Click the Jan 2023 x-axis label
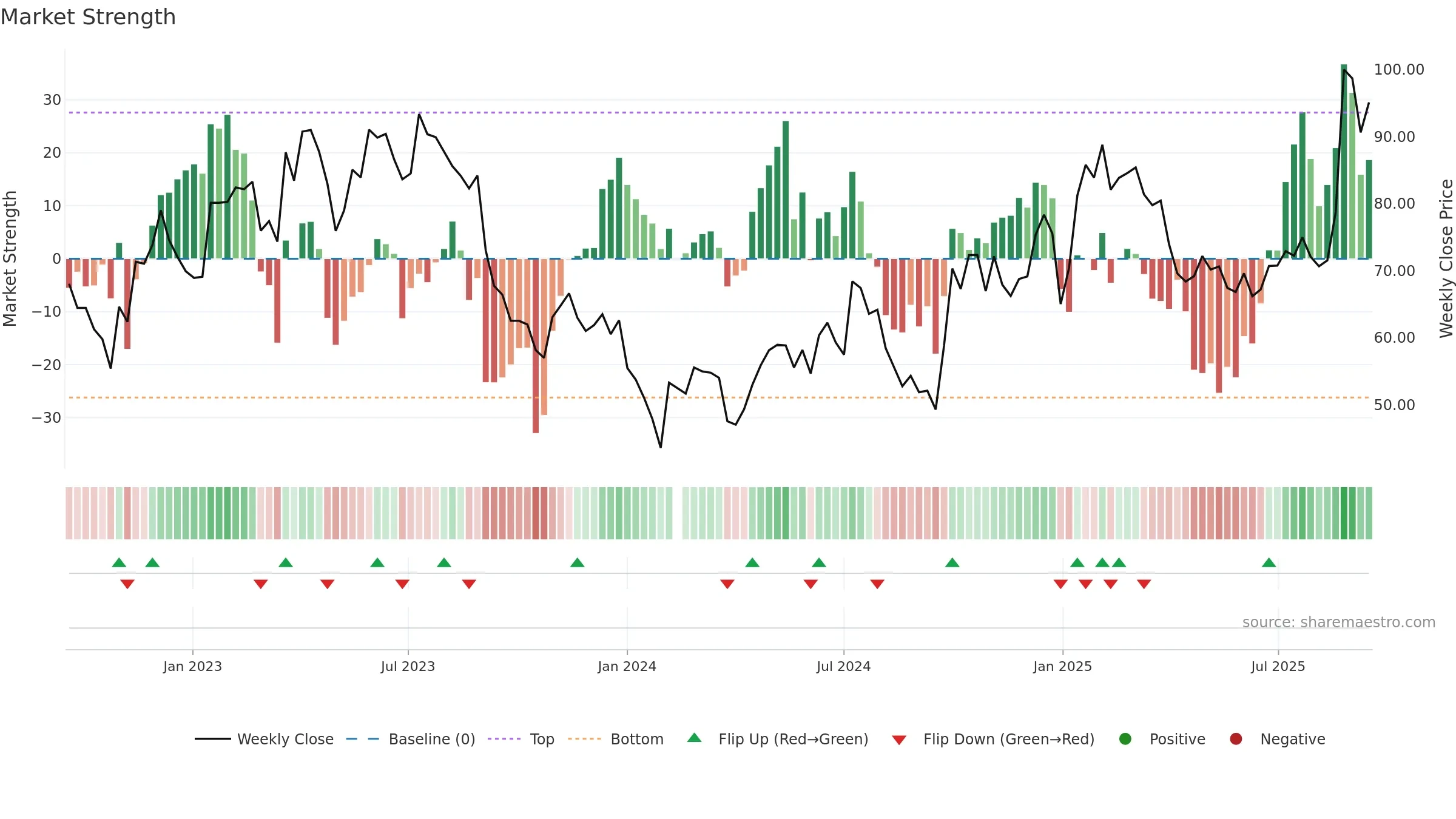The width and height of the screenshot is (1456, 819). [192, 666]
